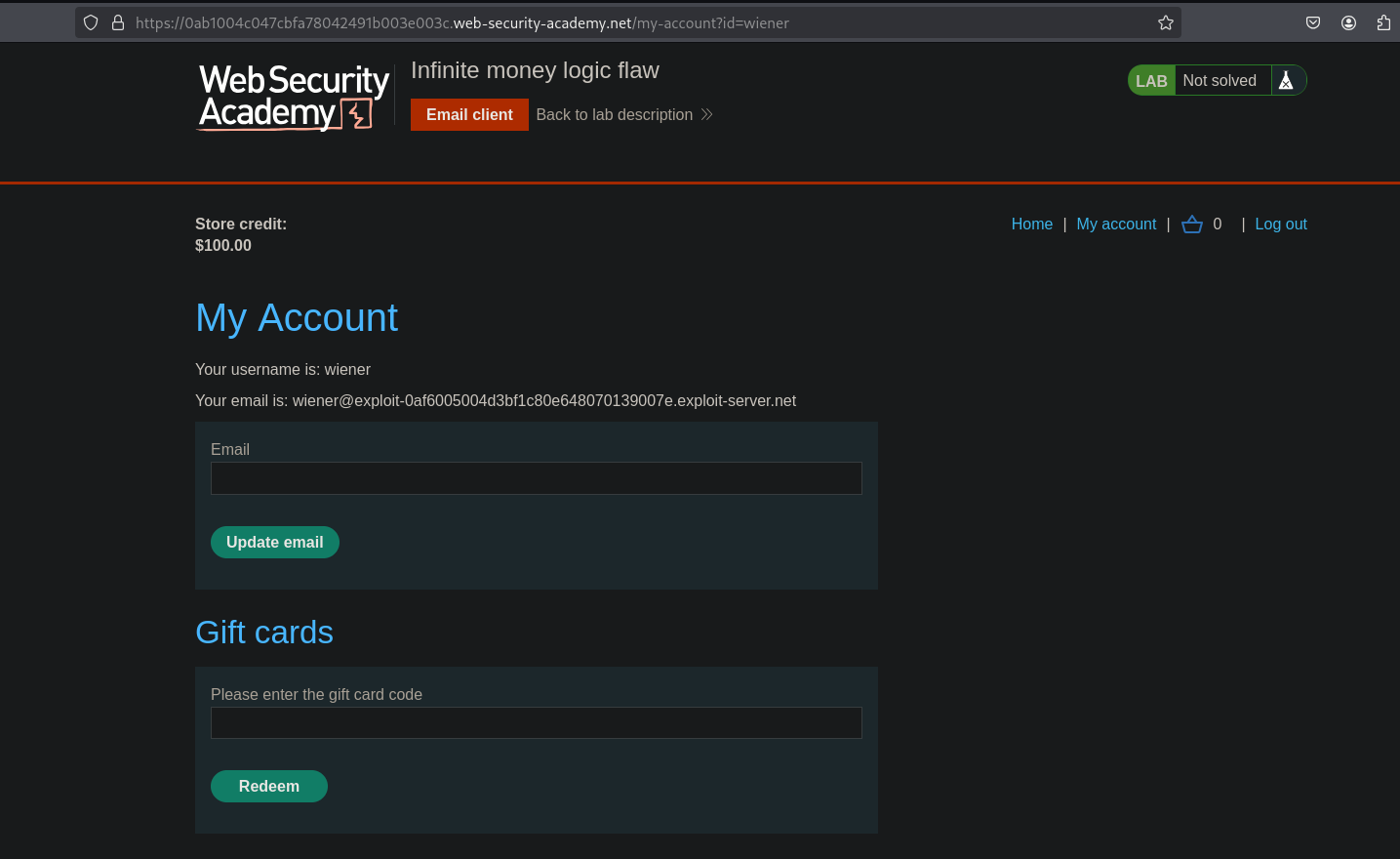Click the Log out link
1400x859 pixels.
pos(1280,225)
